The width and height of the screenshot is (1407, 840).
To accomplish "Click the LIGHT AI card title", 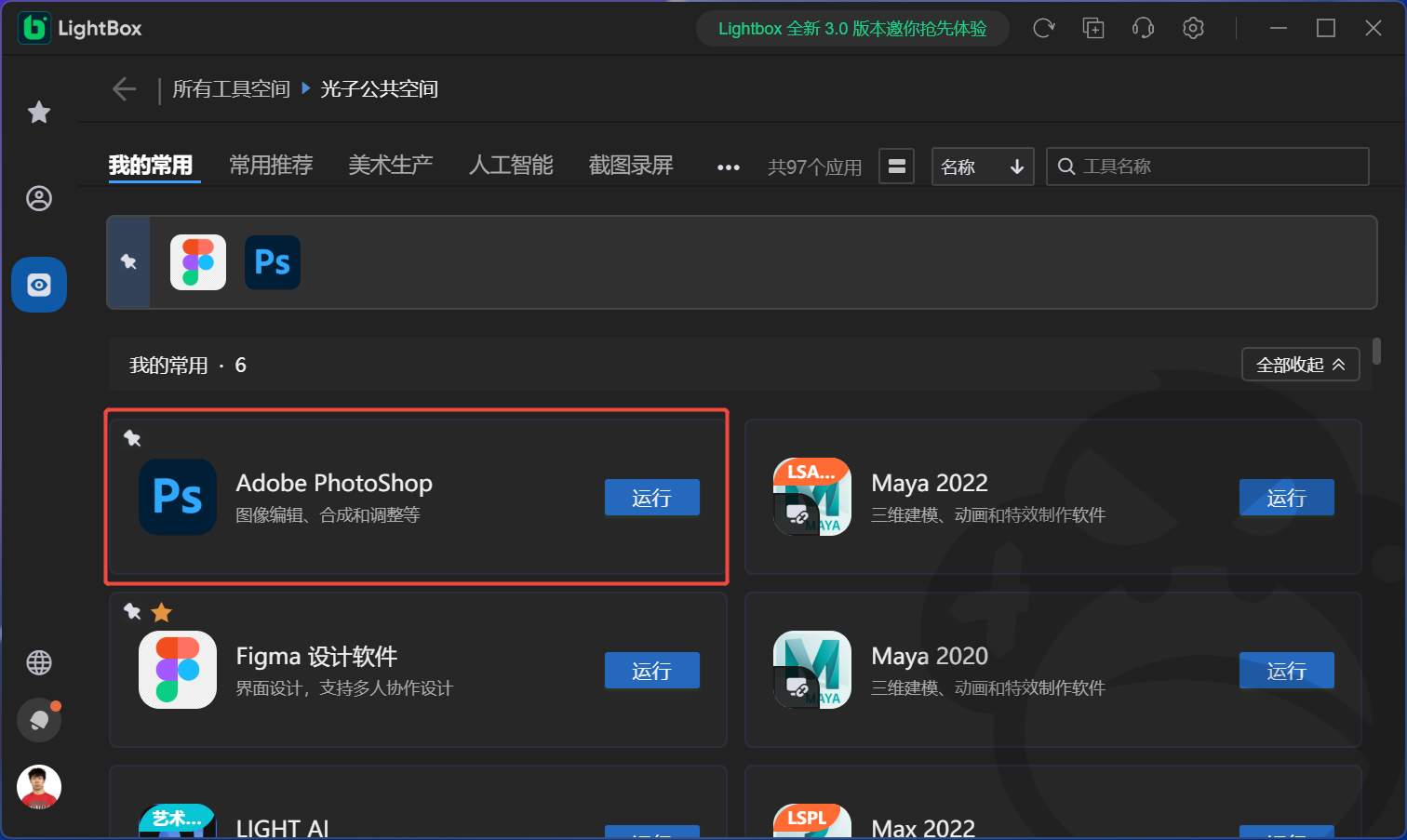I will 283,828.
